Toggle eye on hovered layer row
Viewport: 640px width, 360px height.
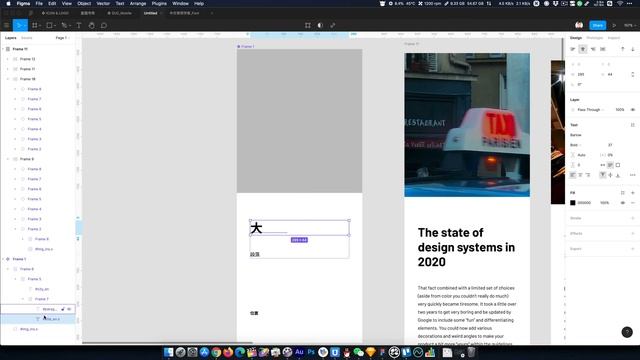point(69,309)
